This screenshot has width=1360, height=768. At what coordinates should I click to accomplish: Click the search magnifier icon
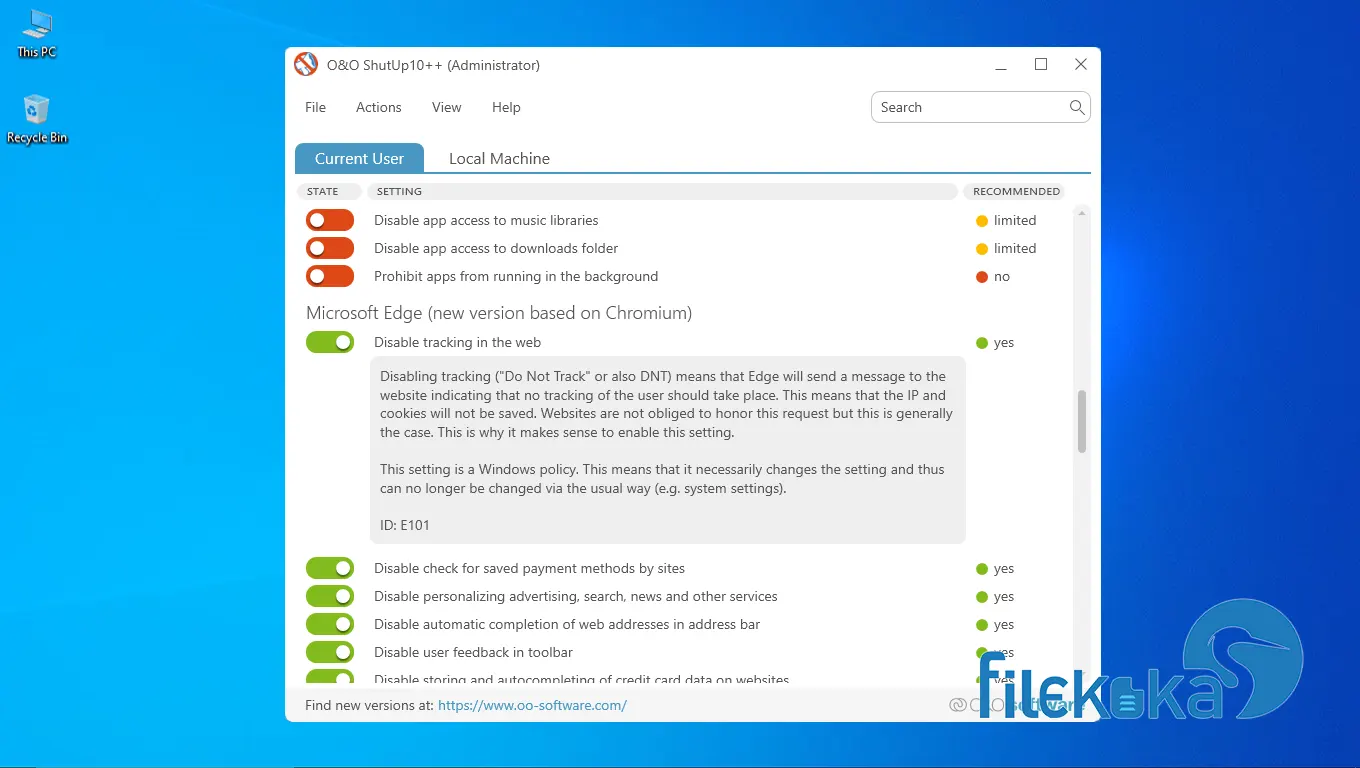point(1077,107)
